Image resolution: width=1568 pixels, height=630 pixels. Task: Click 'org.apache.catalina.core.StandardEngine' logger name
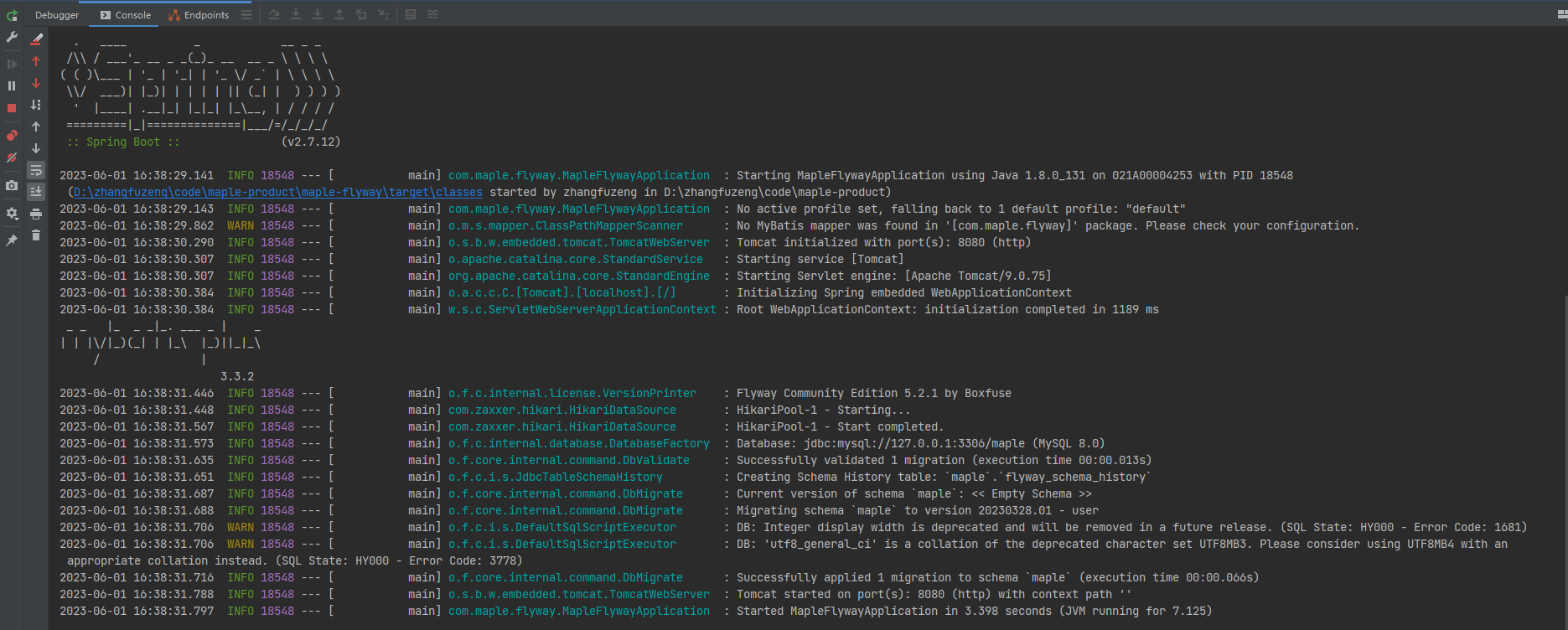[x=579, y=276]
